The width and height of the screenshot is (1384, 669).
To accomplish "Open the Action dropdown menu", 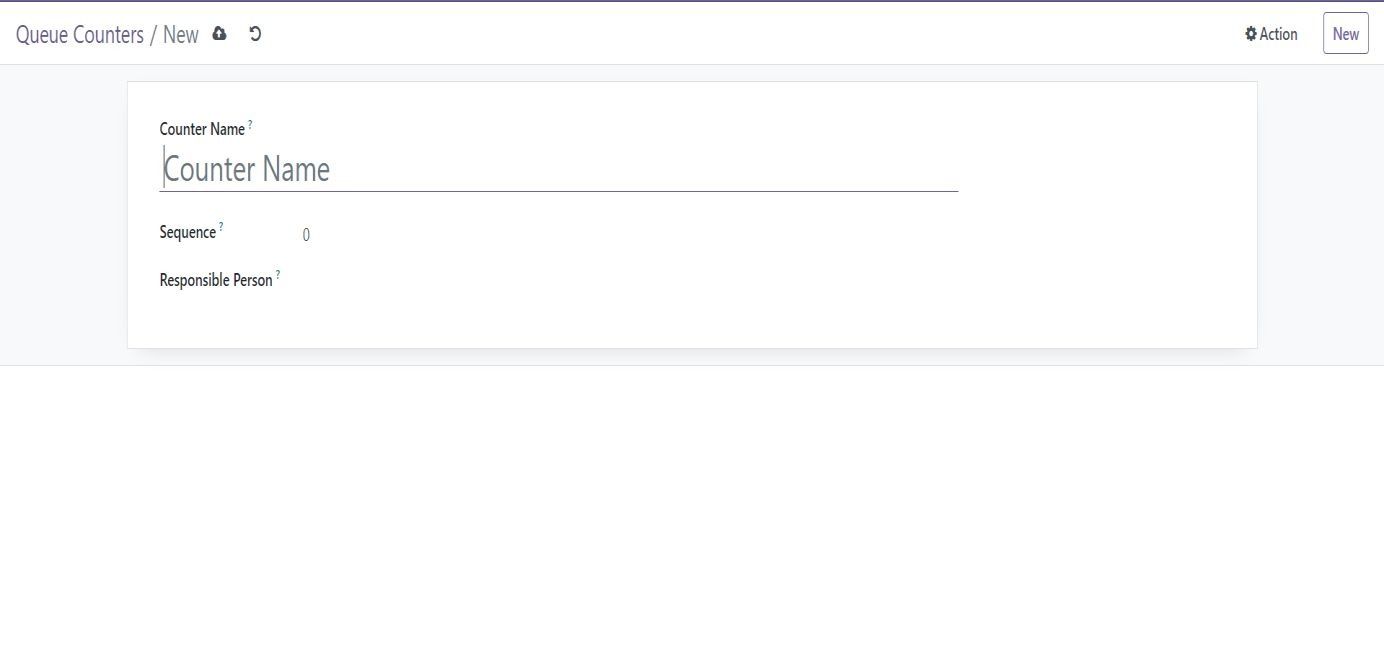I will pyautogui.click(x=1271, y=34).
